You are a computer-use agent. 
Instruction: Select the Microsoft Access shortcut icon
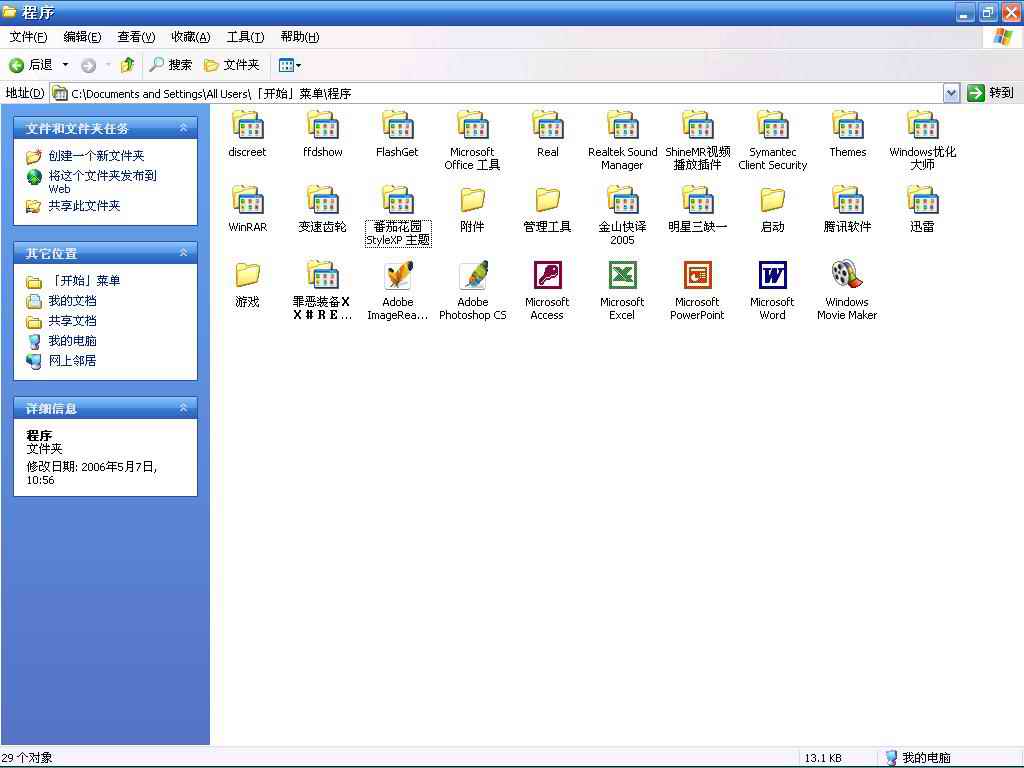[547, 276]
